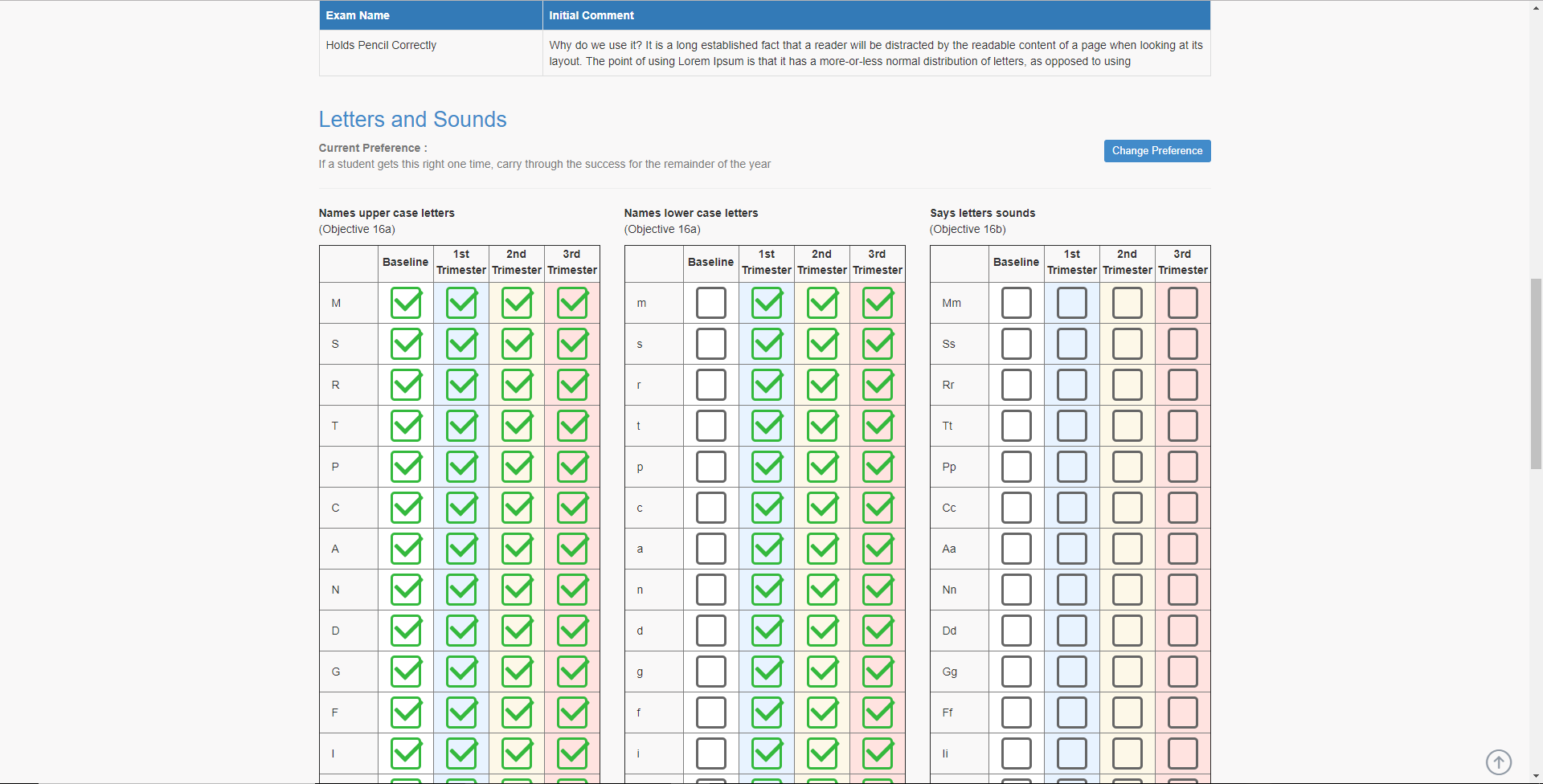Uncheck uppercase M Baseline checkbox
Image resolution: width=1543 pixels, height=784 pixels.
[x=406, y=303]
